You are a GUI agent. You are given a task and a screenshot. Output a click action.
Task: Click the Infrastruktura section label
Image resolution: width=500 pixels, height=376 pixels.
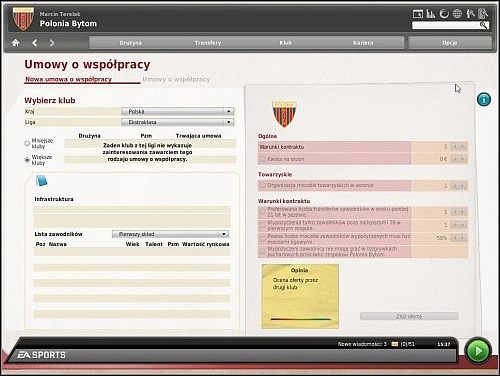coord(54,199)
